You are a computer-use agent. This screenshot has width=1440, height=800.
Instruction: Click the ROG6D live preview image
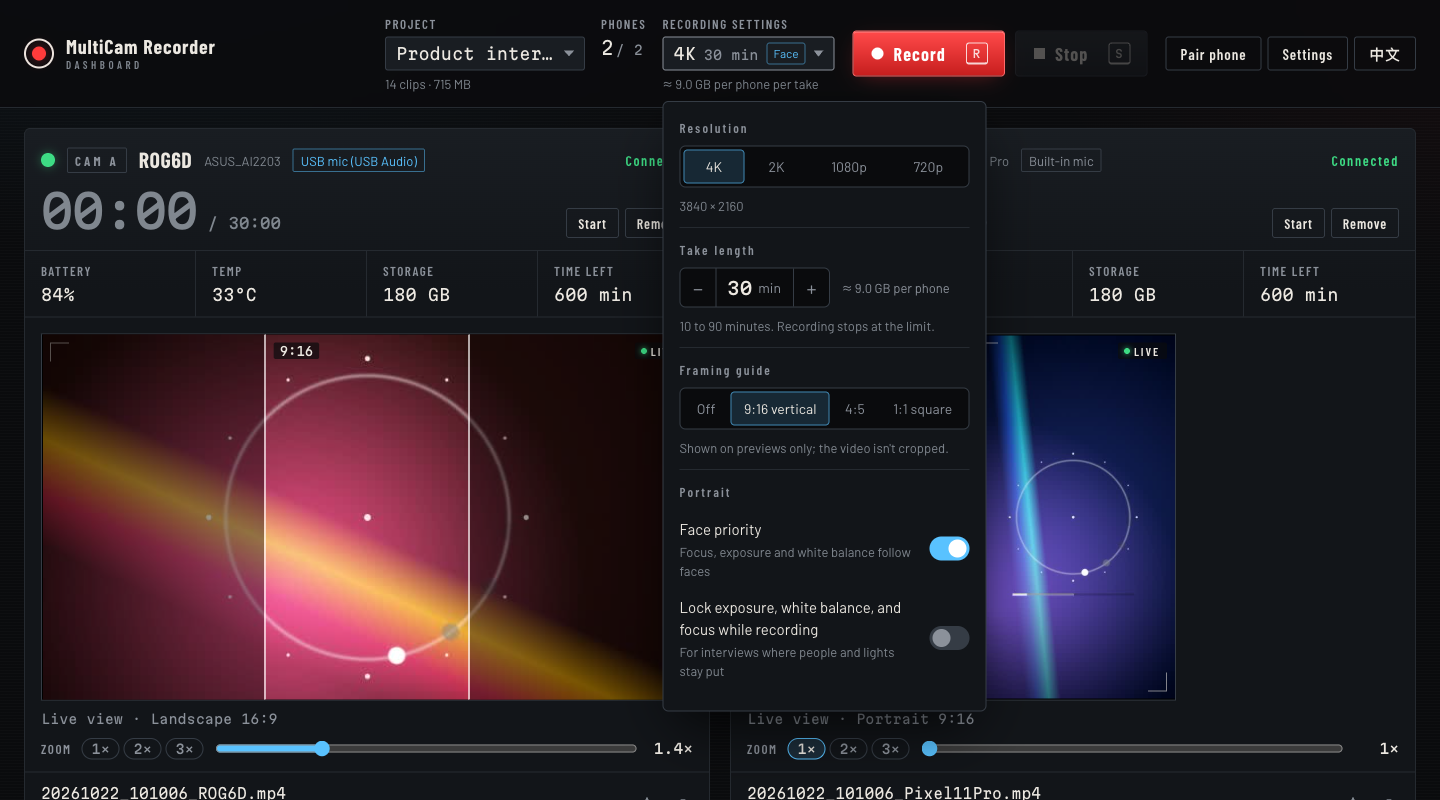click(352, 517)
